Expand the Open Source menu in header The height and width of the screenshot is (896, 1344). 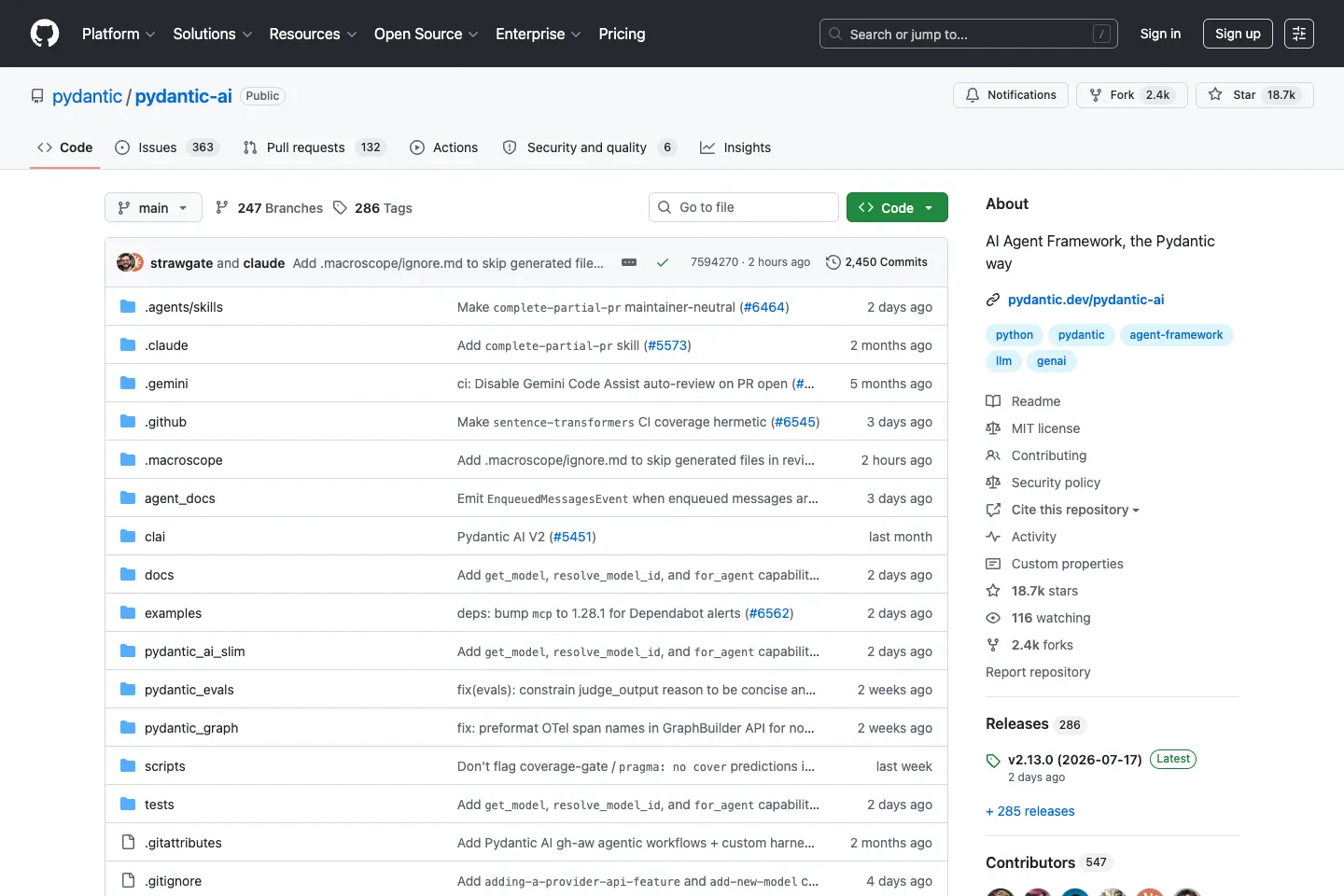pyautogui.click(x=427, y=34)
